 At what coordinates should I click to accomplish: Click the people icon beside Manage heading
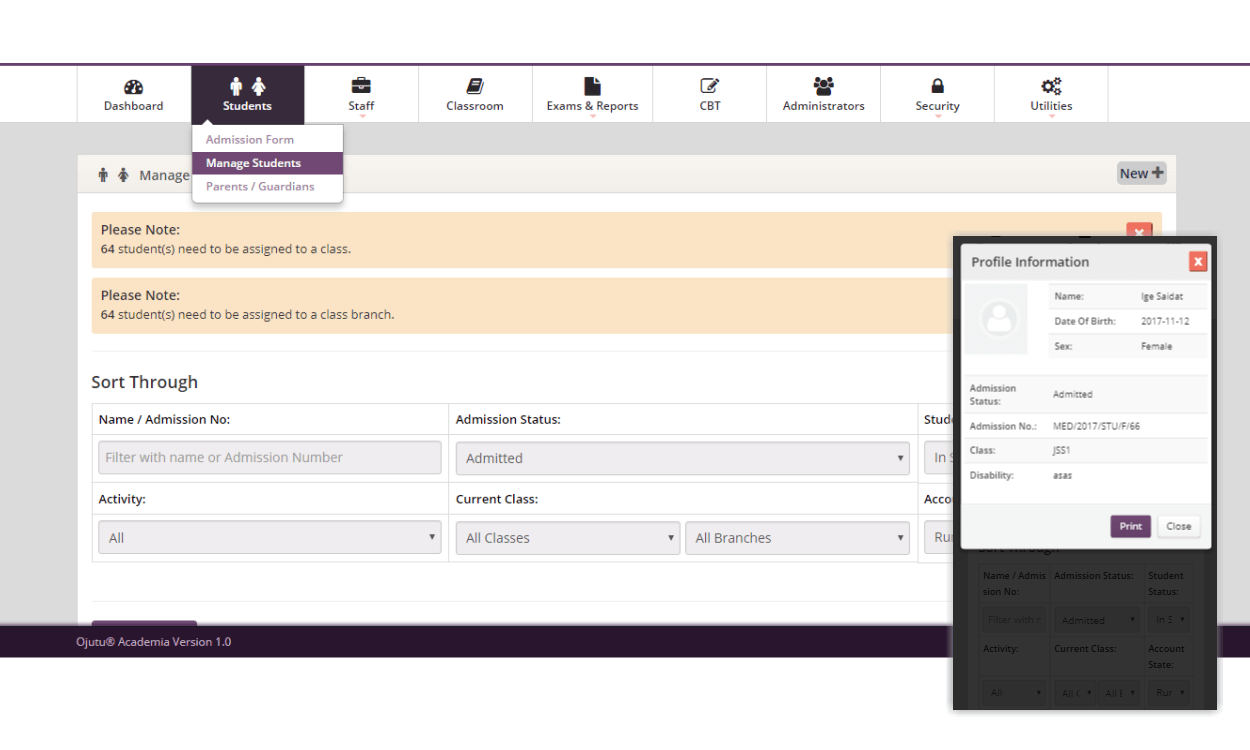click(113, 175)
